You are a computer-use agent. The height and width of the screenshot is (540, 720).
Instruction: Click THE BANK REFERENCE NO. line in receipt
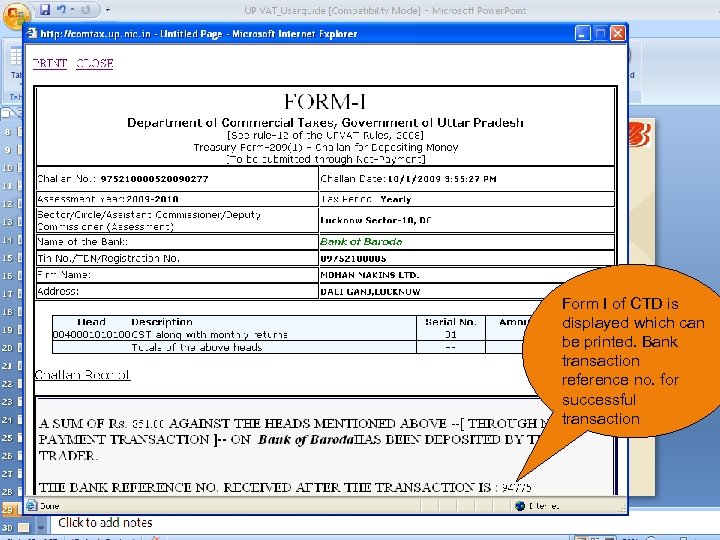click(x=285, y=487)
